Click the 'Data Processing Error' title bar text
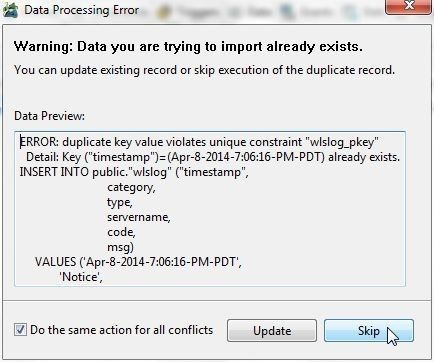Screen dimensions: 434x362 coord(82,10)
